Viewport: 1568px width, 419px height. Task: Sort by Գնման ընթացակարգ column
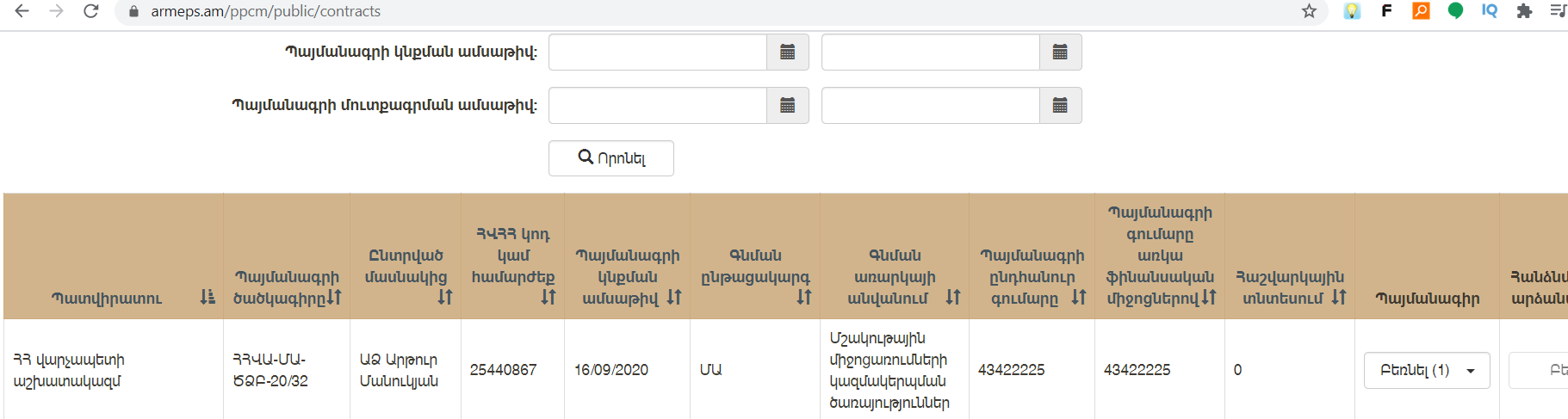tap(803, 297)
